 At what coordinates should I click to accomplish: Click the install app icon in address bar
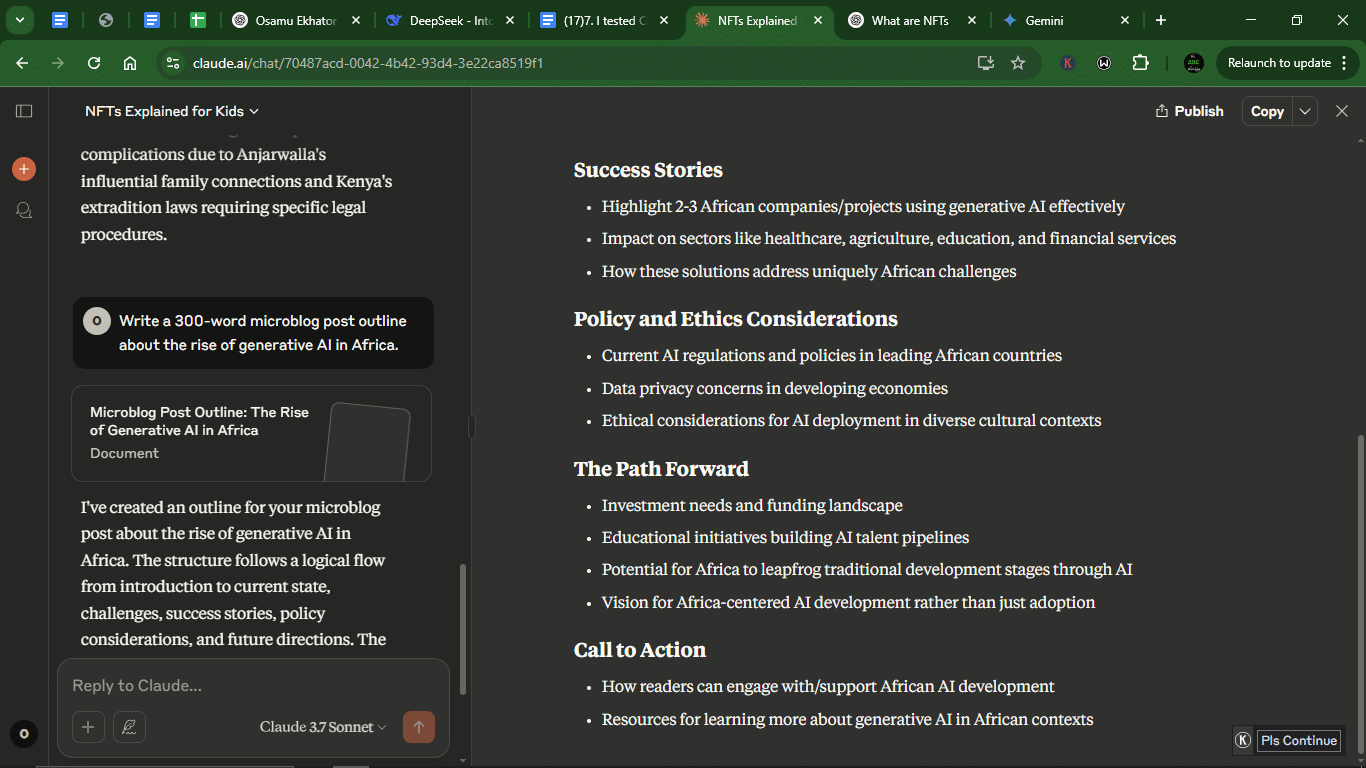click(x=986, y=63)
